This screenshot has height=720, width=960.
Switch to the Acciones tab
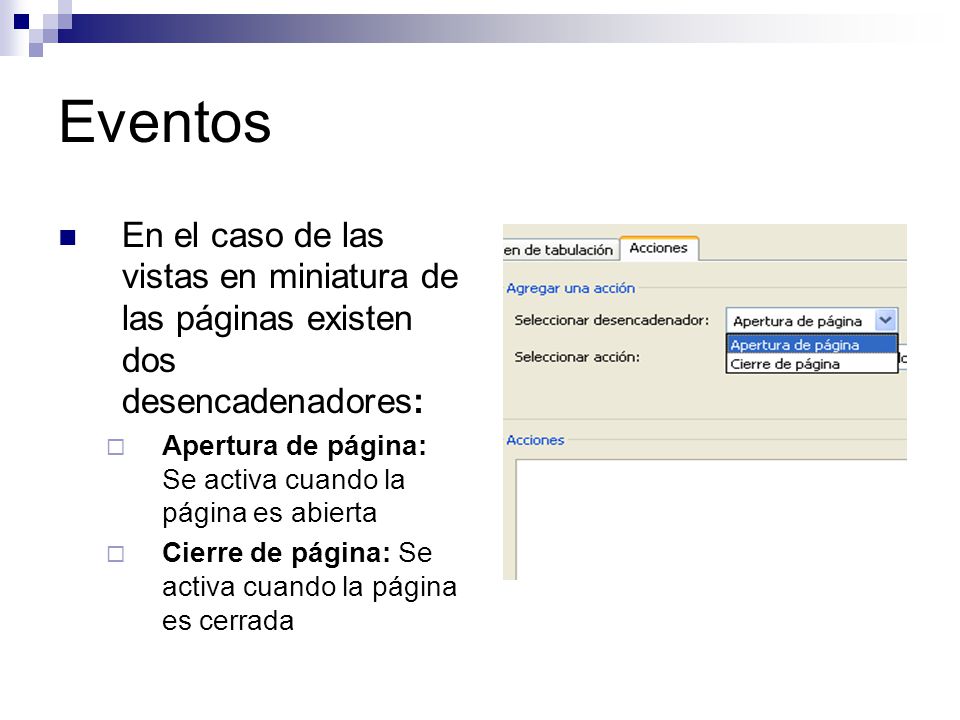point(659,249)
